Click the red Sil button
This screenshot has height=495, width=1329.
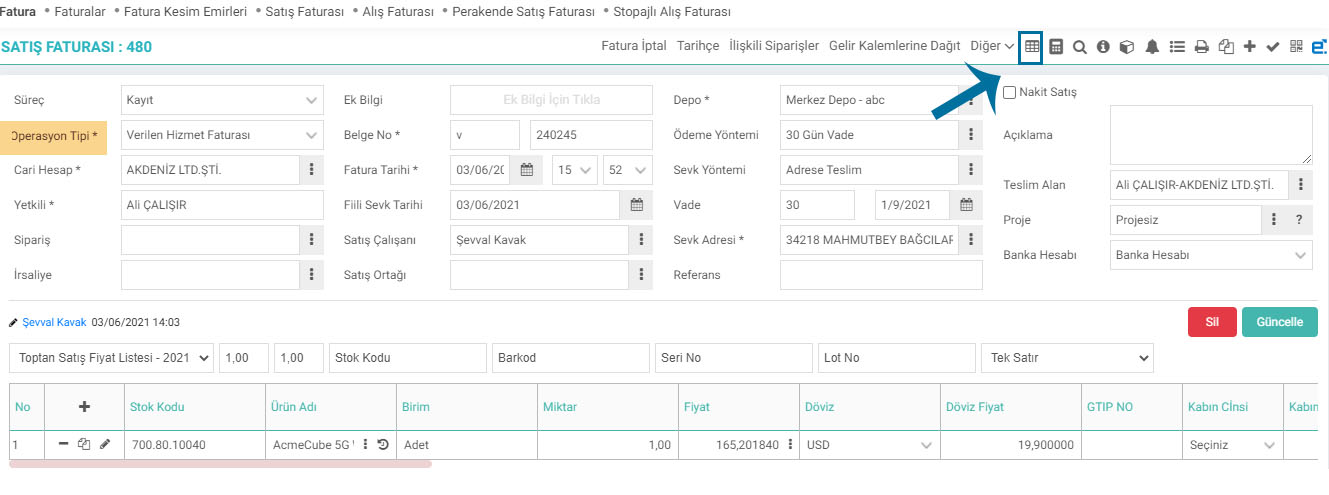(x=1212, y=322)
